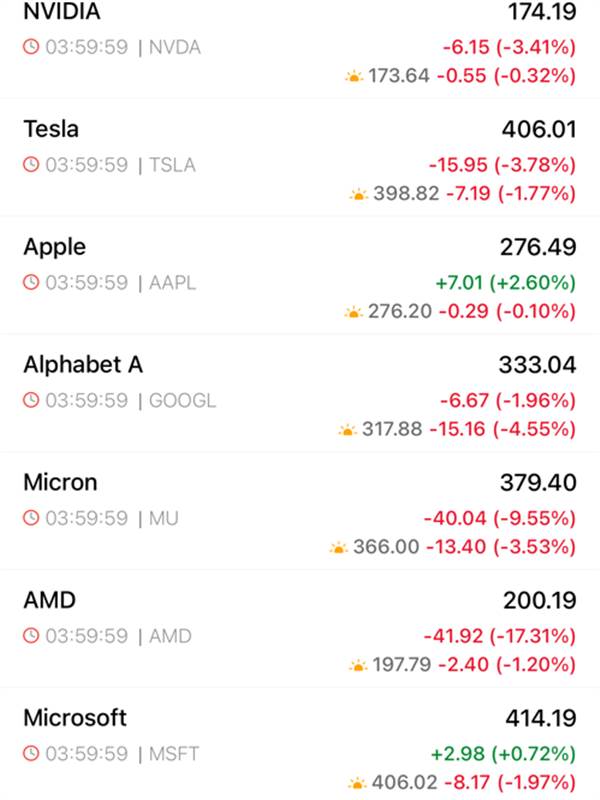Open Alphabet A stock details
The image size is (600, 800).
point(83,365)
